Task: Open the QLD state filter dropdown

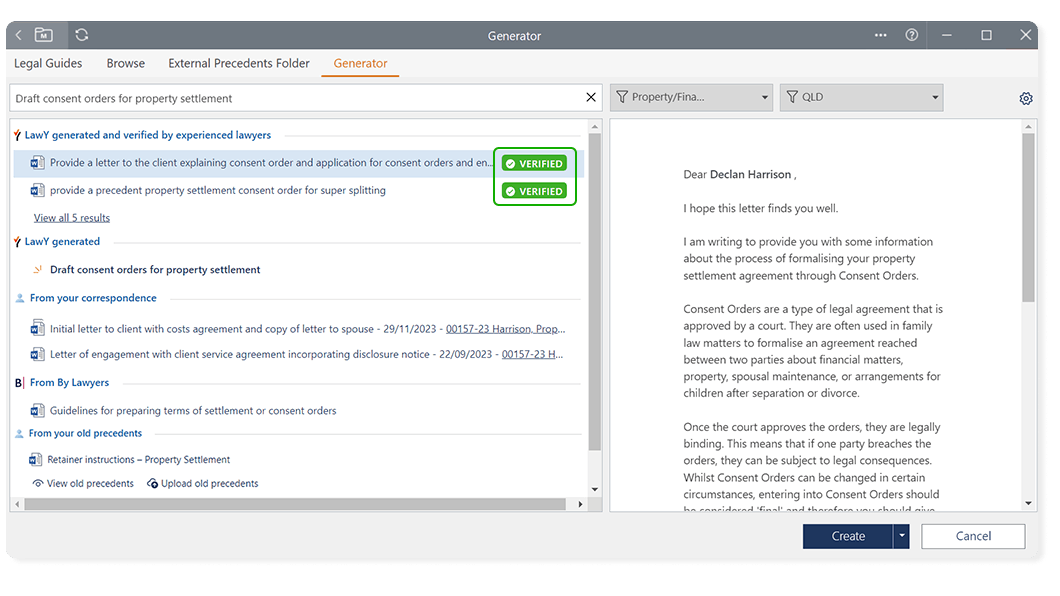Action: (861, 97)
